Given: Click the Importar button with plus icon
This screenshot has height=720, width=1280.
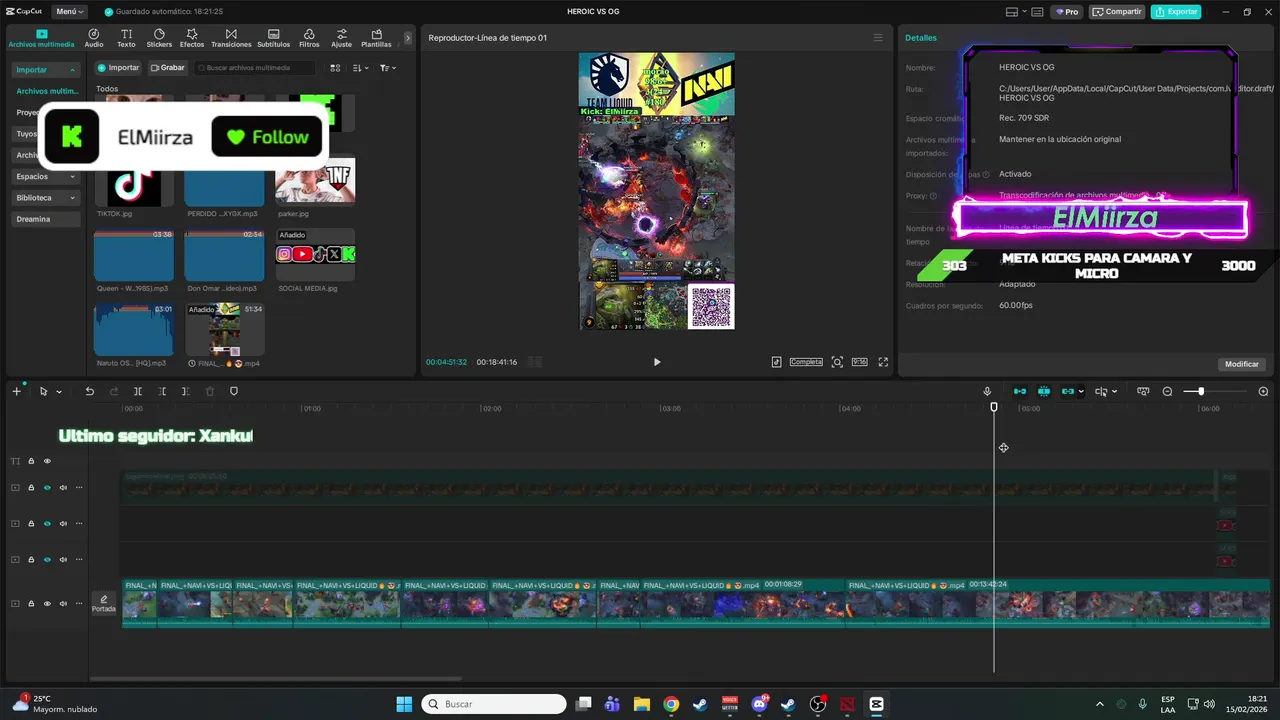Looking at the screenshot, I should point(118,68).
